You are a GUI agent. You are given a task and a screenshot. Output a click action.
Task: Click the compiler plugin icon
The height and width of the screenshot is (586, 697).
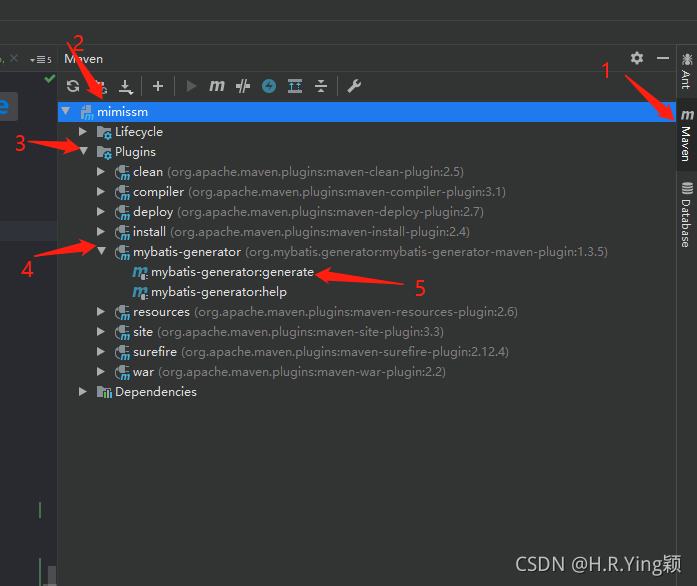coord(122,192)
